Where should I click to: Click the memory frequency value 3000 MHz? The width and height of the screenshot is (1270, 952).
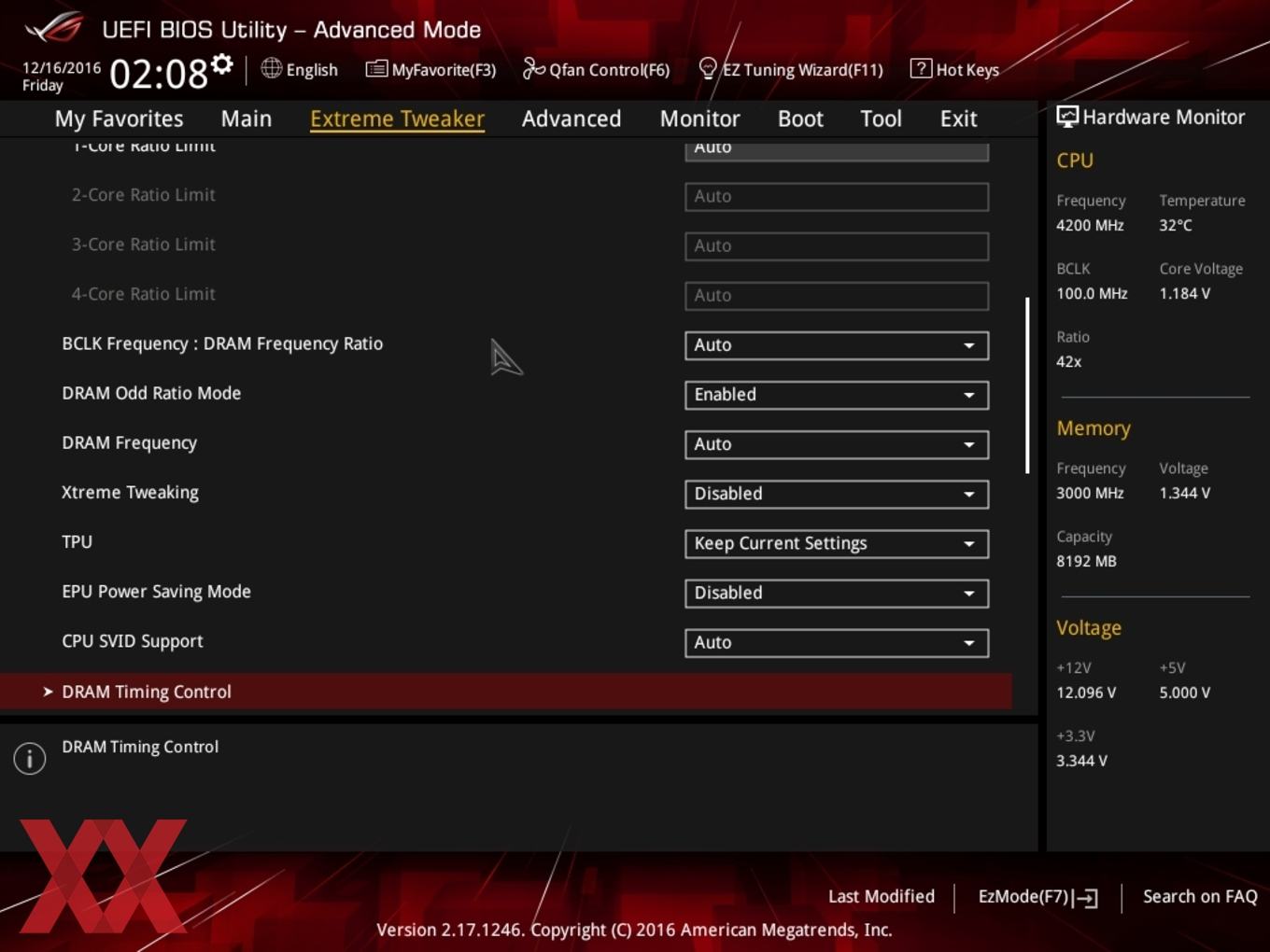1090,493
